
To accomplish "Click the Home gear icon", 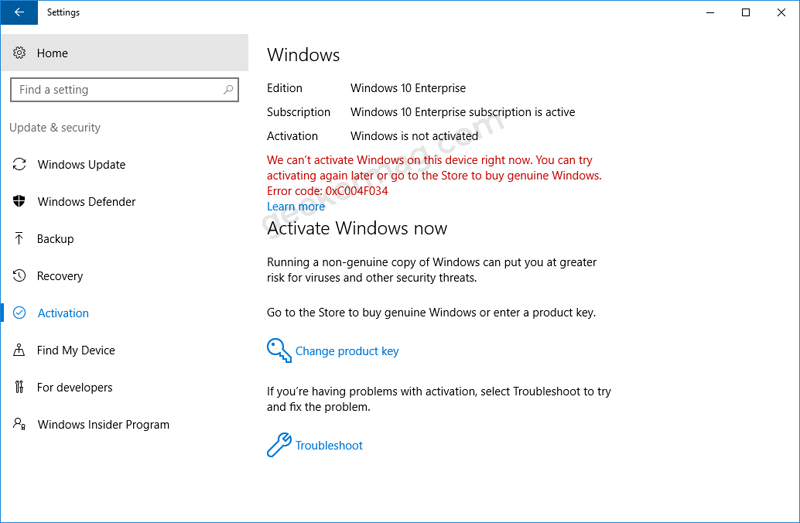I will point(19,53).
